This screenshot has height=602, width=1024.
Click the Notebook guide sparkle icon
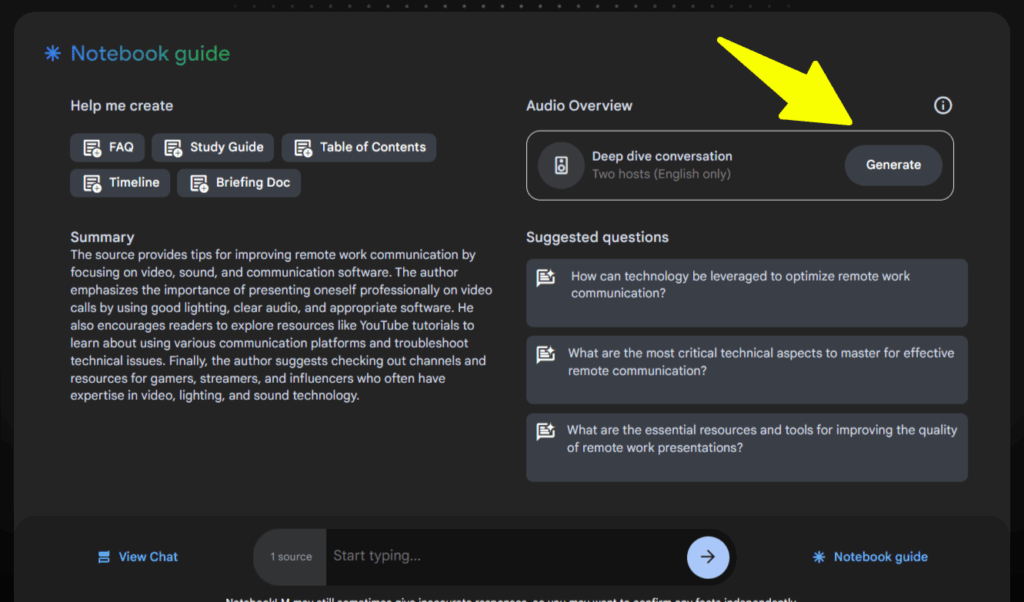51,53
